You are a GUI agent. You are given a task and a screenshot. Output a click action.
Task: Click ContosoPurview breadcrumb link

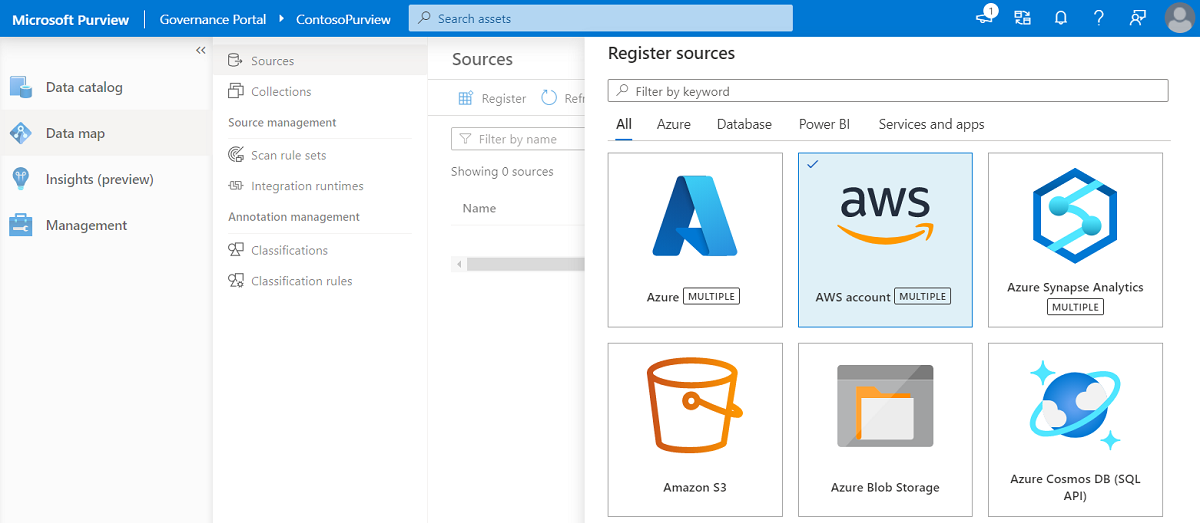pyautogui.click(x=343, y=19)
